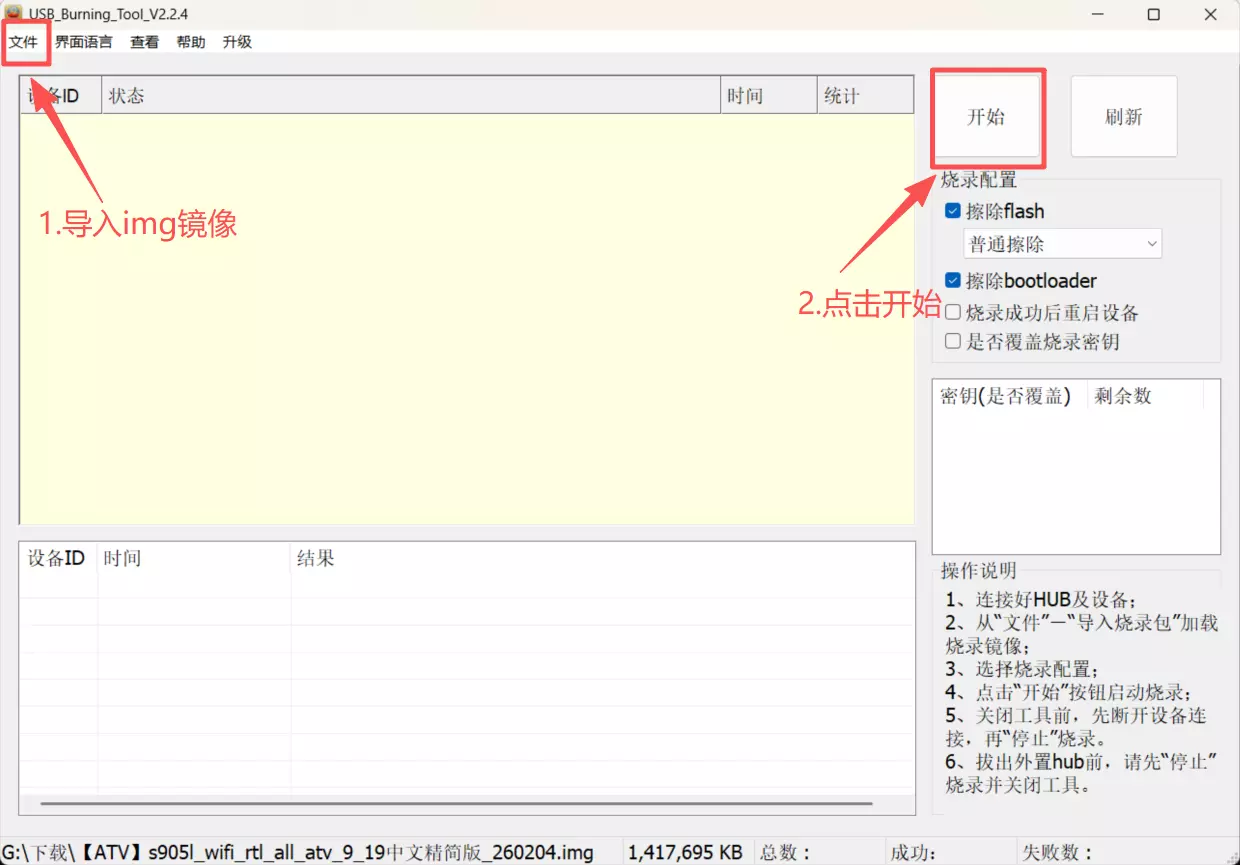
Task: Click the 刷新 button
Action: click(1124, 117)
